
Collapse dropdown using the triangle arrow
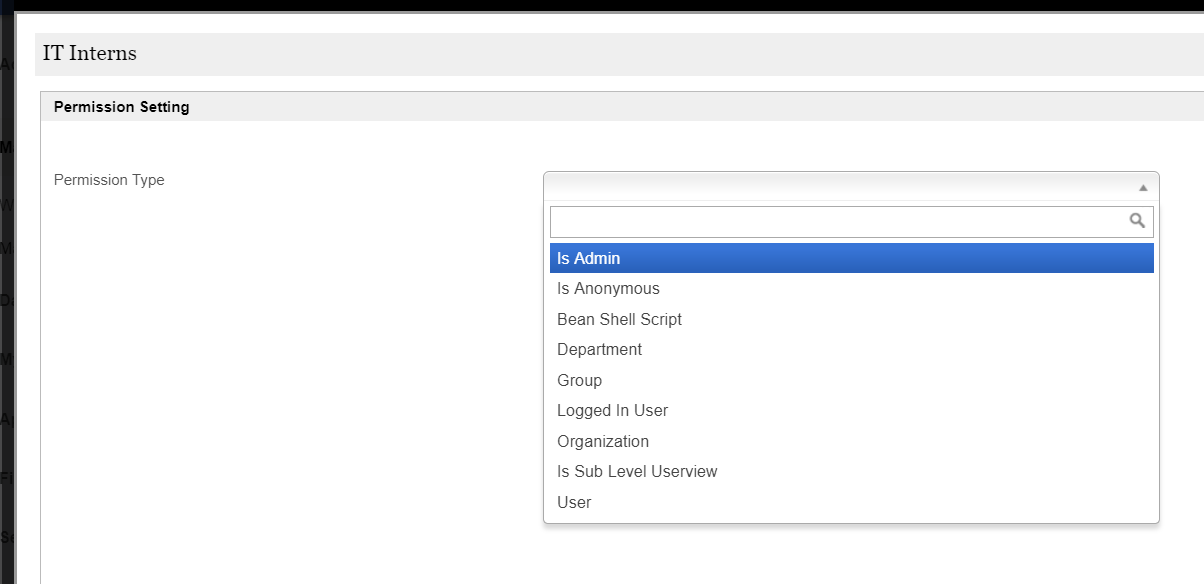1142,187
